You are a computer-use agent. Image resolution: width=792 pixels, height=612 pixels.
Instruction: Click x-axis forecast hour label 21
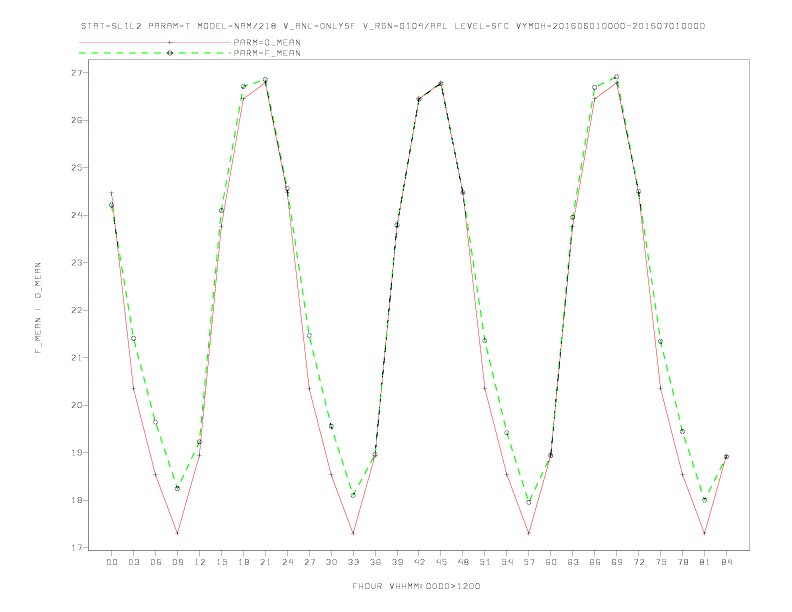[x=265, y=562]
